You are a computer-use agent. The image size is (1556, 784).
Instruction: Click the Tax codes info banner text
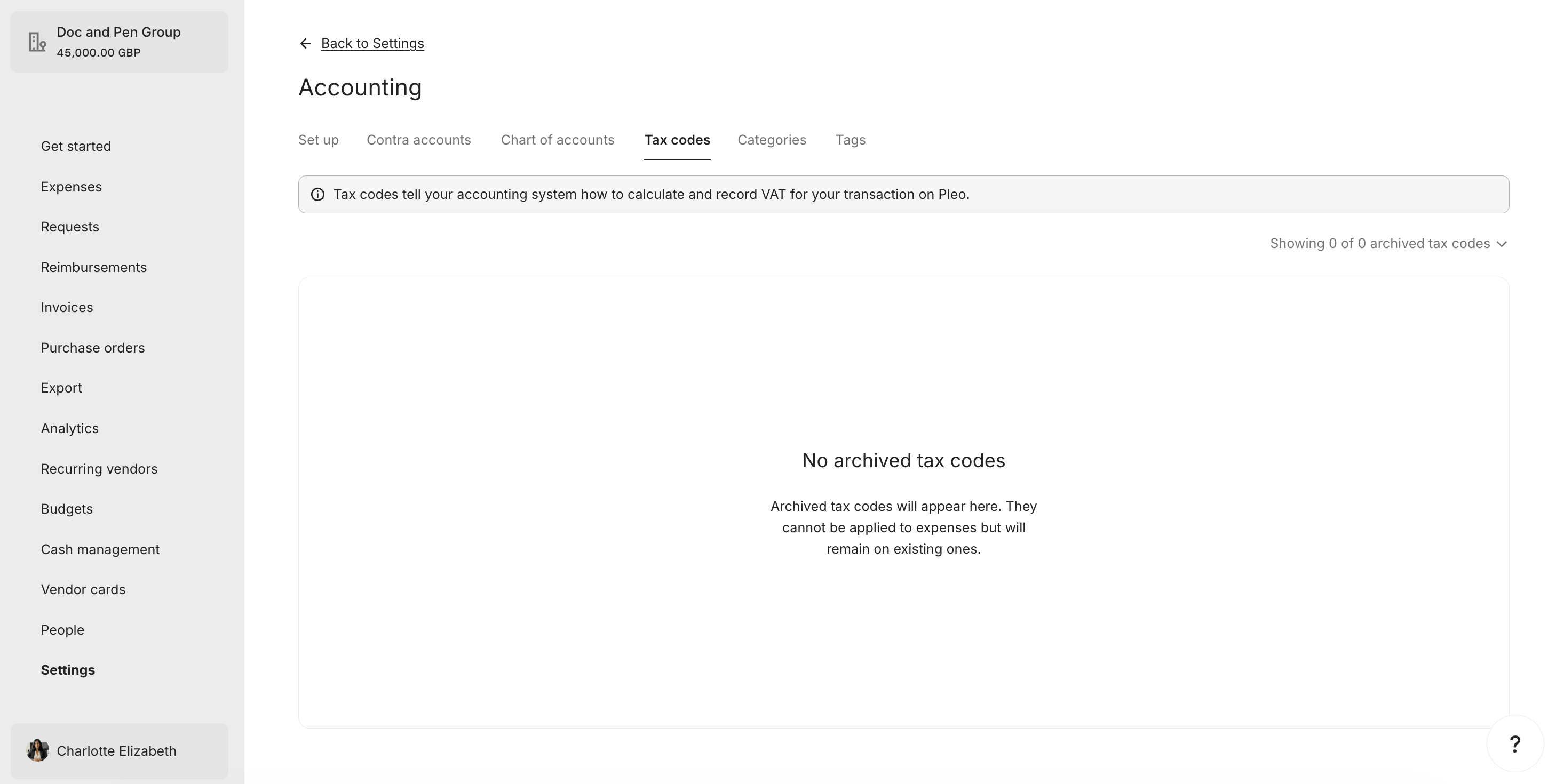pos(651,194)
